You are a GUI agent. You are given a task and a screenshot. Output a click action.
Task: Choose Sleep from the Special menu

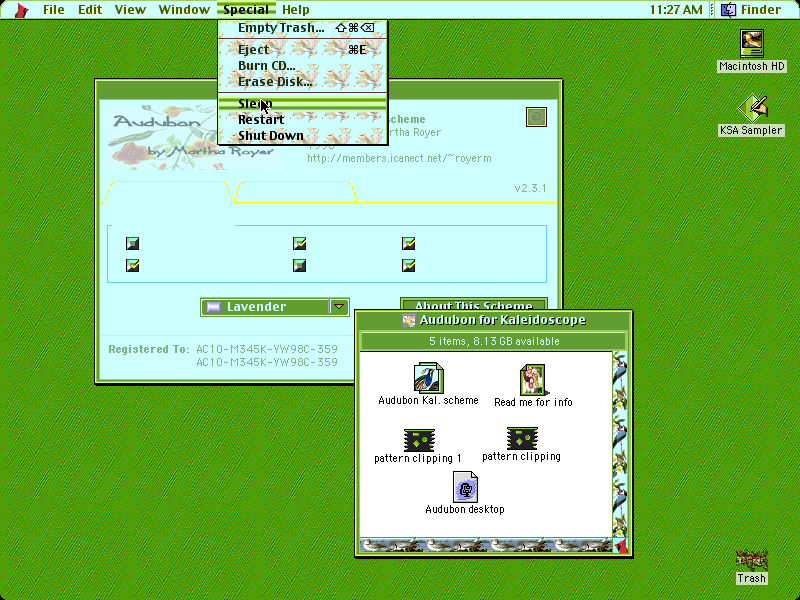click(x=303, y=104)
